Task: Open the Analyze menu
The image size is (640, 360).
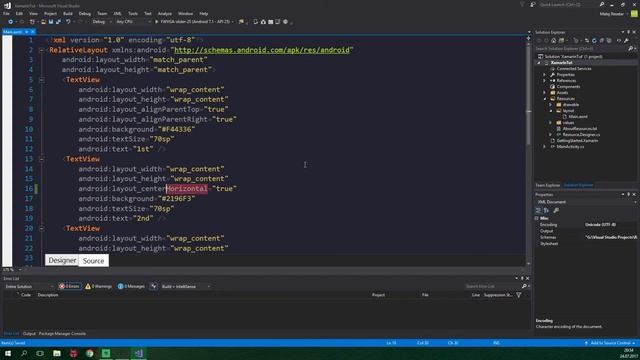Action: tap(164, 13)
